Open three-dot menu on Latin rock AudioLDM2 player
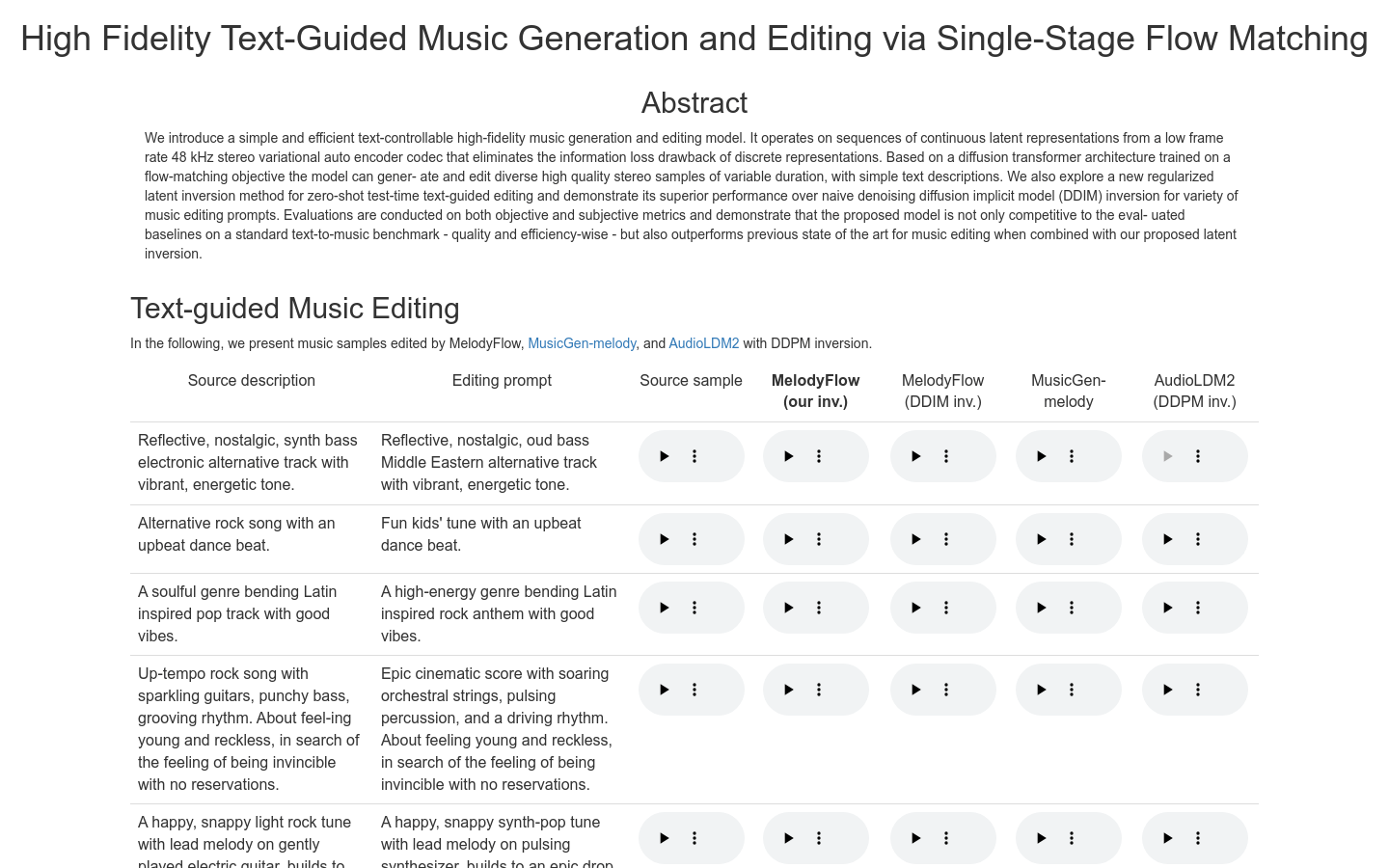 (x=1198, y=608)
